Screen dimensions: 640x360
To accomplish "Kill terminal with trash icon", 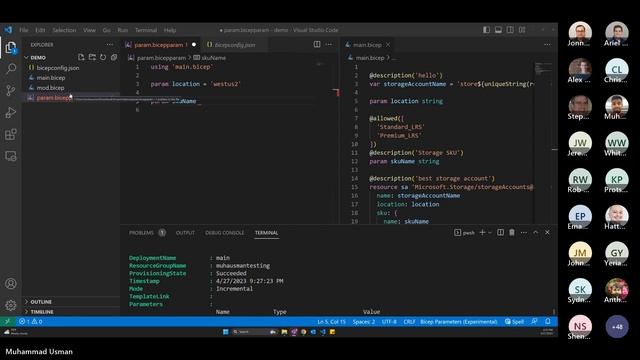I will point(512,233).
